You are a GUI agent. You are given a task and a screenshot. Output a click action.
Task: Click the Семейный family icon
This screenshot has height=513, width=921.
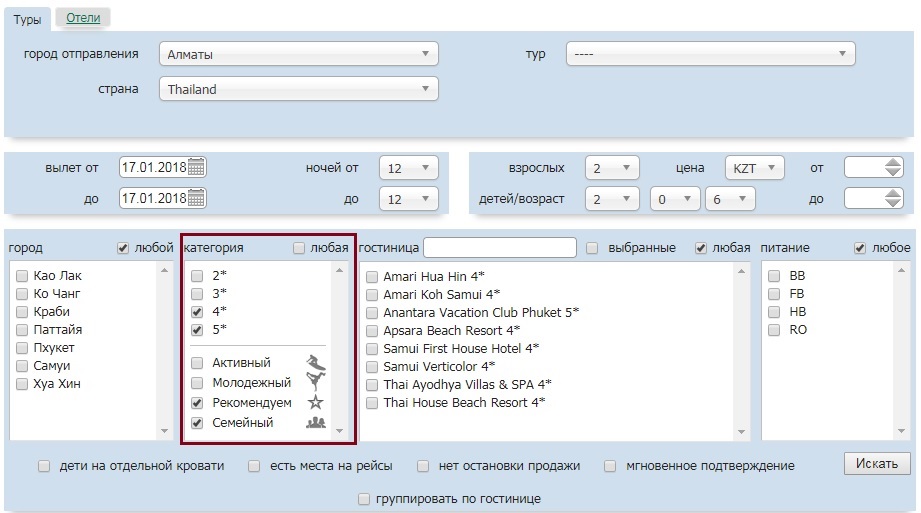click(316, 423)
